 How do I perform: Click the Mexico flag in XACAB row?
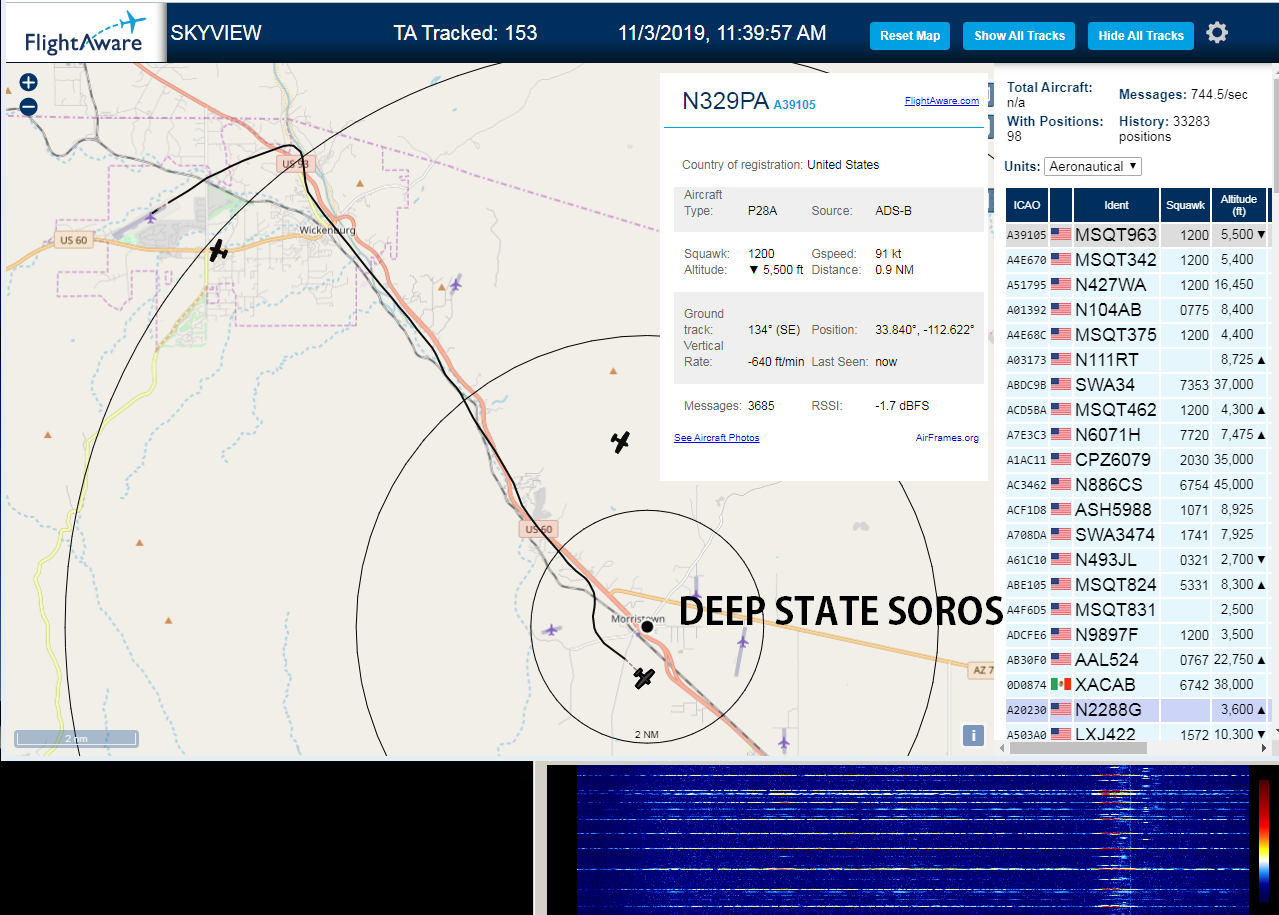point(1060,685)
